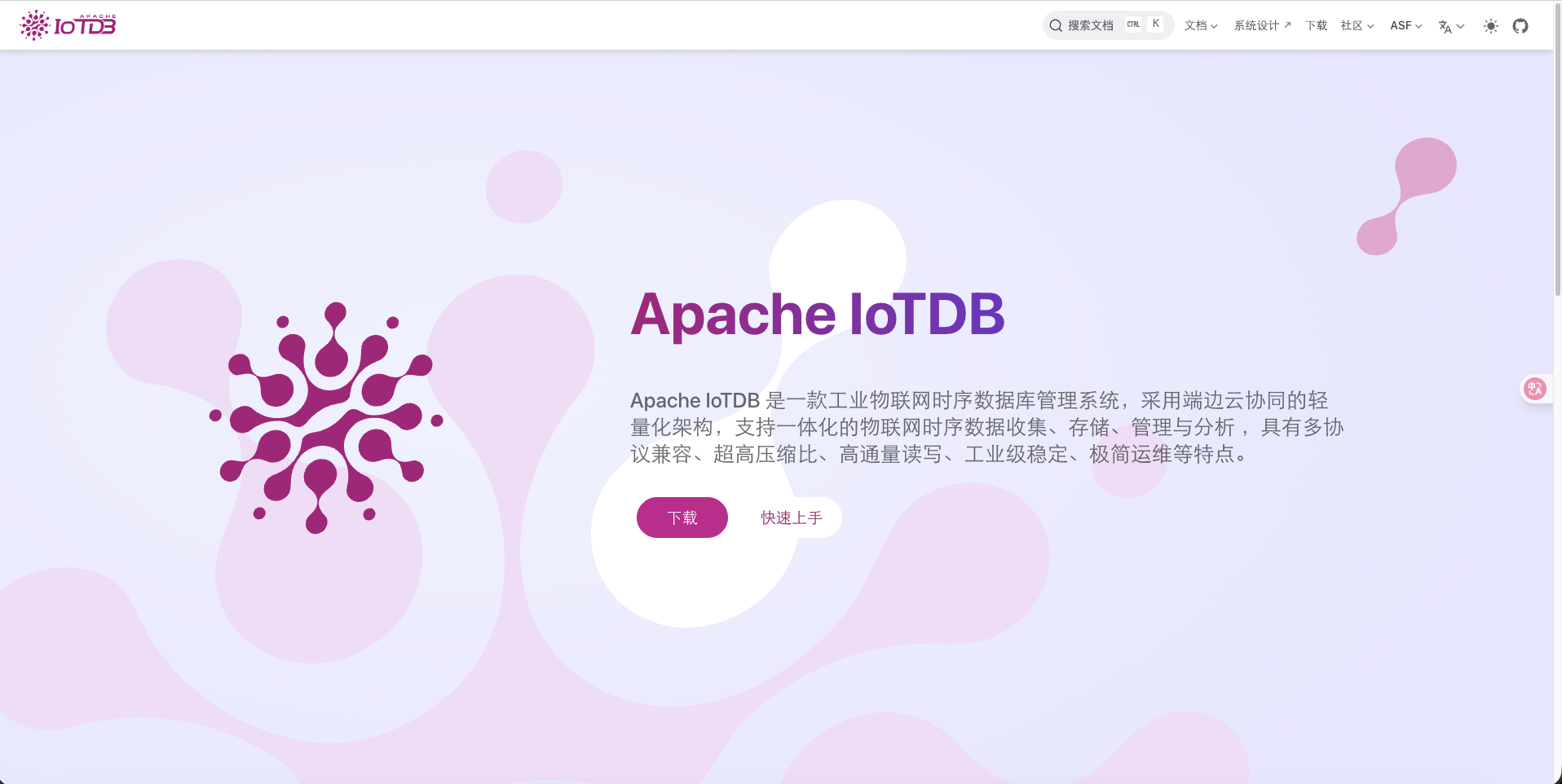Open the language selection dropdown
This screenshot has height=784, width=1562.
1451,26
